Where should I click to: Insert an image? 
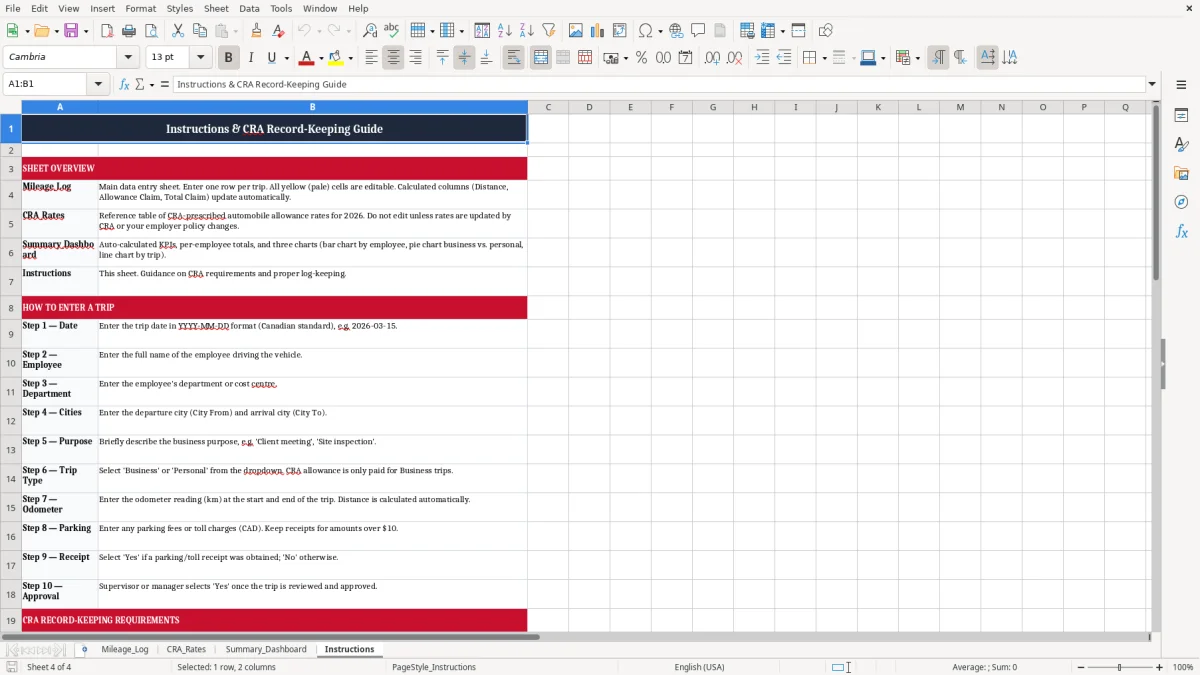[x=576, y=31]
